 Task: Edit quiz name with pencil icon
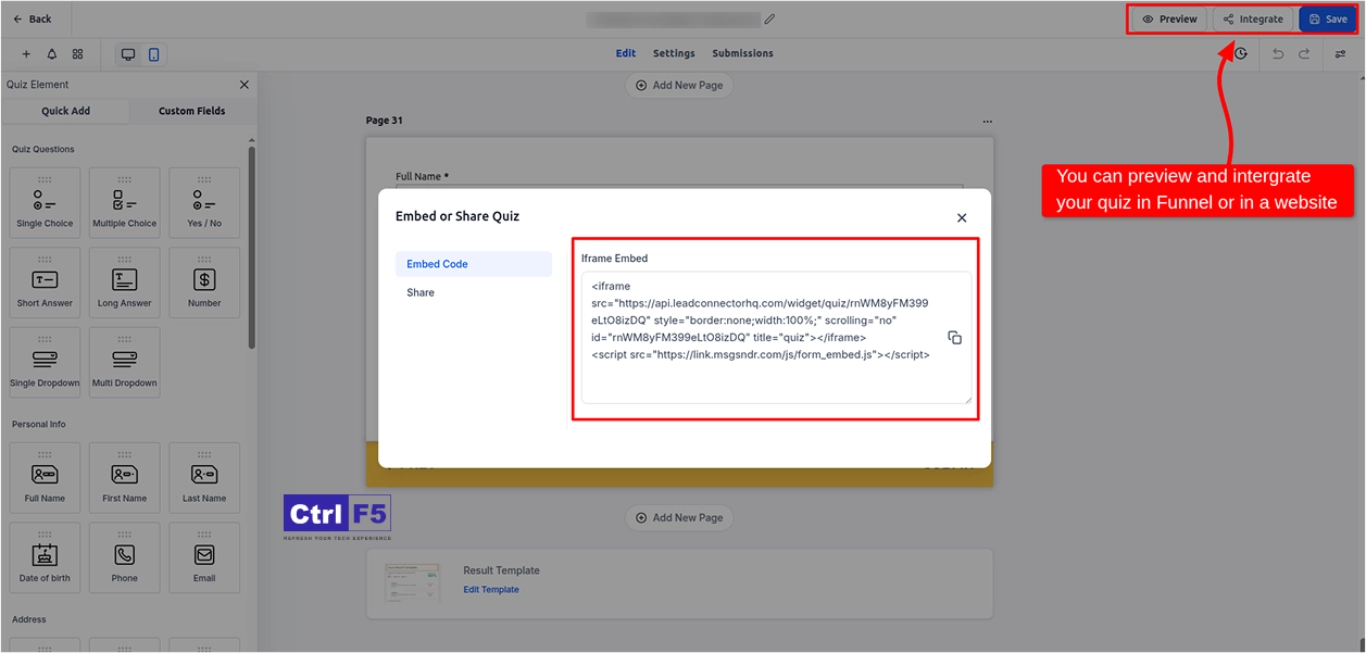pos(769,19)
